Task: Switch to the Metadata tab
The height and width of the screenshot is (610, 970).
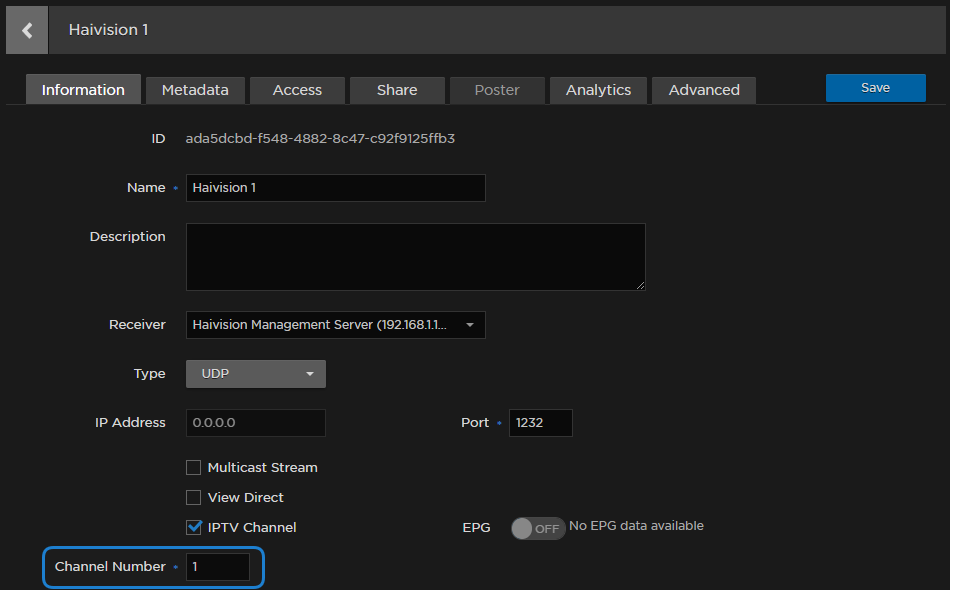Action: pyautogui.click(x=195, y=90)
